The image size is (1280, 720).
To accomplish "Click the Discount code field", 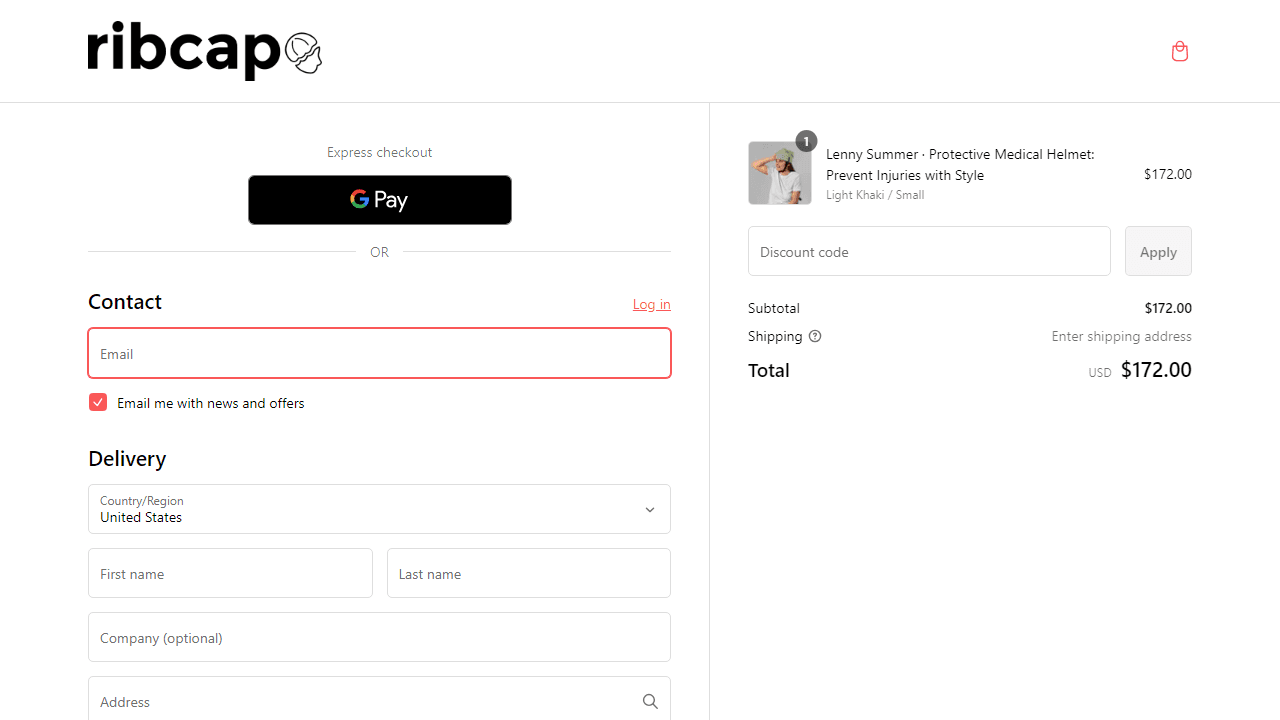I will tap(929, 251).
